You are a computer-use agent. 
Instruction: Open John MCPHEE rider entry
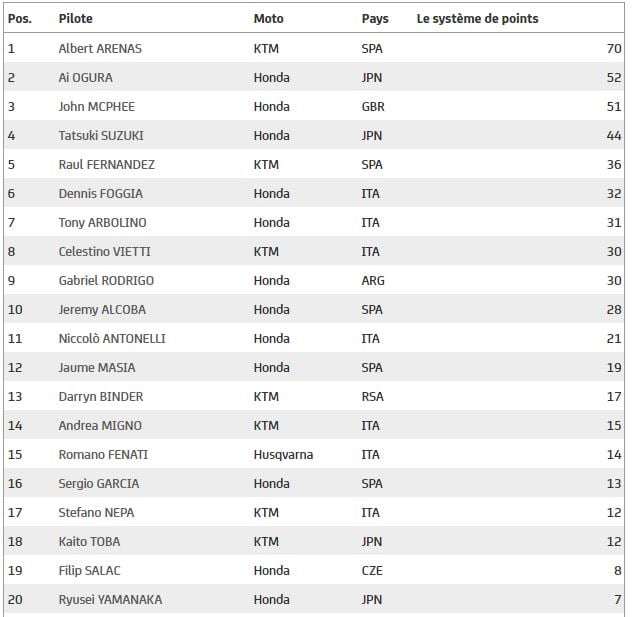[97, 106]
